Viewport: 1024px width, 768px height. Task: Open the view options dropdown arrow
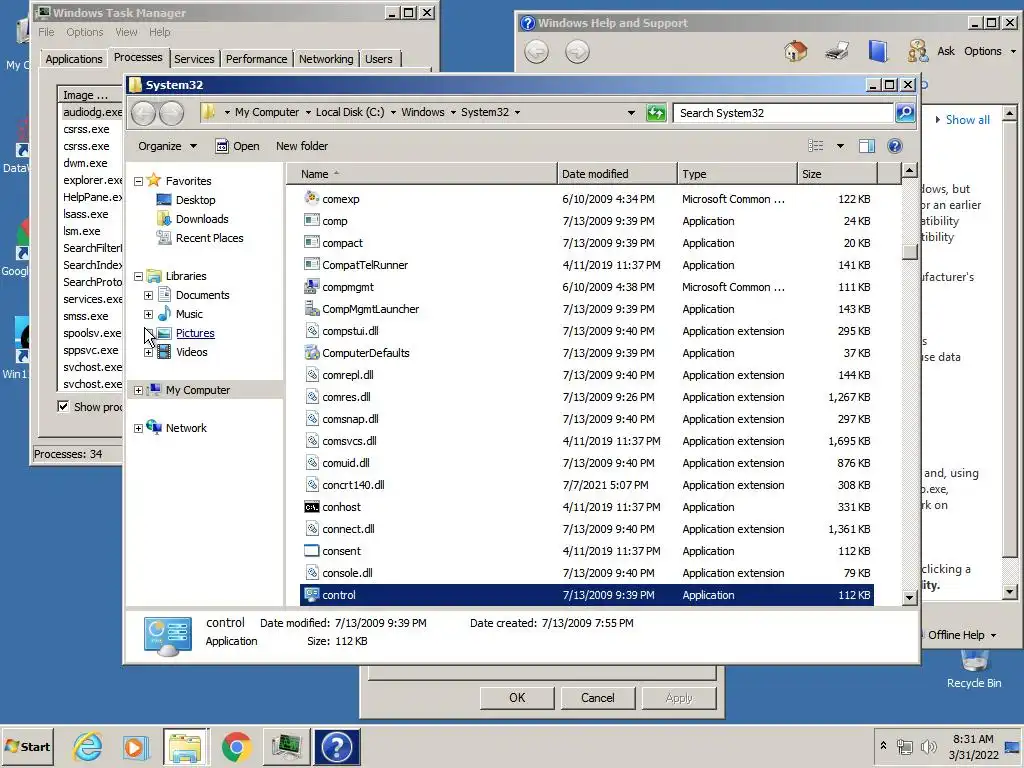pos(840,146)
